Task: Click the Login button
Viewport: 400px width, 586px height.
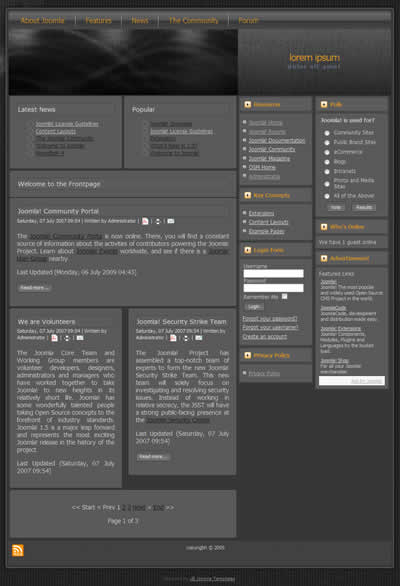Action: click(x=254, y=307)
